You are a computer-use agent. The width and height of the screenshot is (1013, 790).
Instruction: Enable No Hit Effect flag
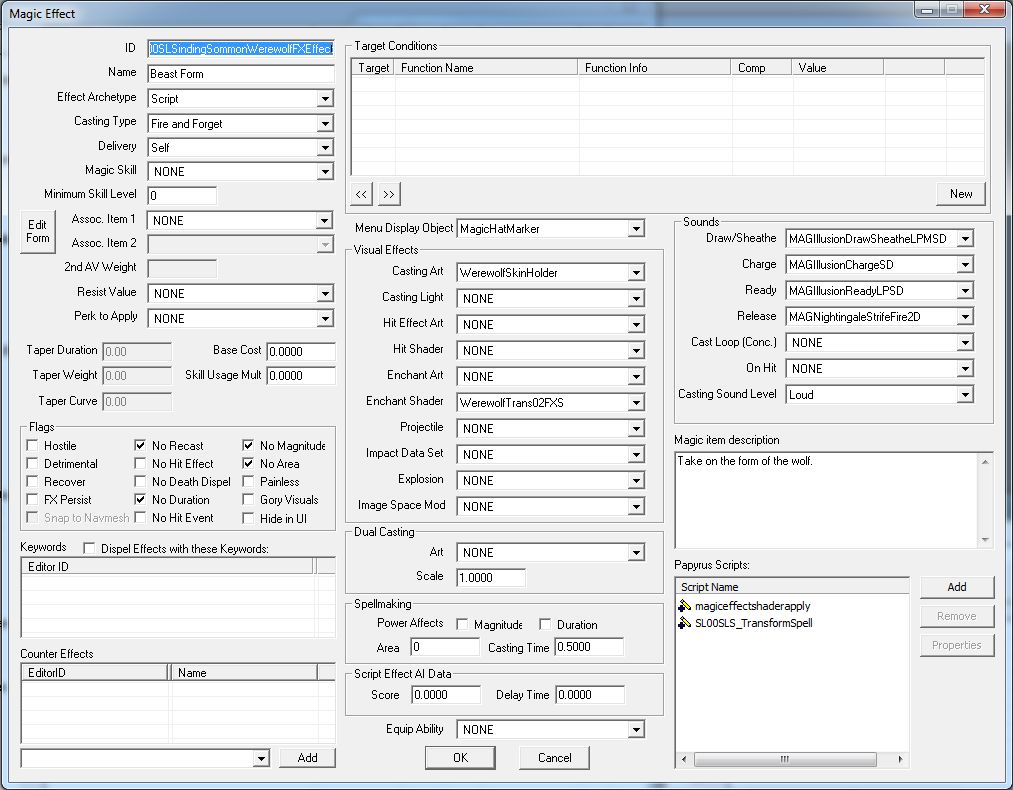[140, 464]
